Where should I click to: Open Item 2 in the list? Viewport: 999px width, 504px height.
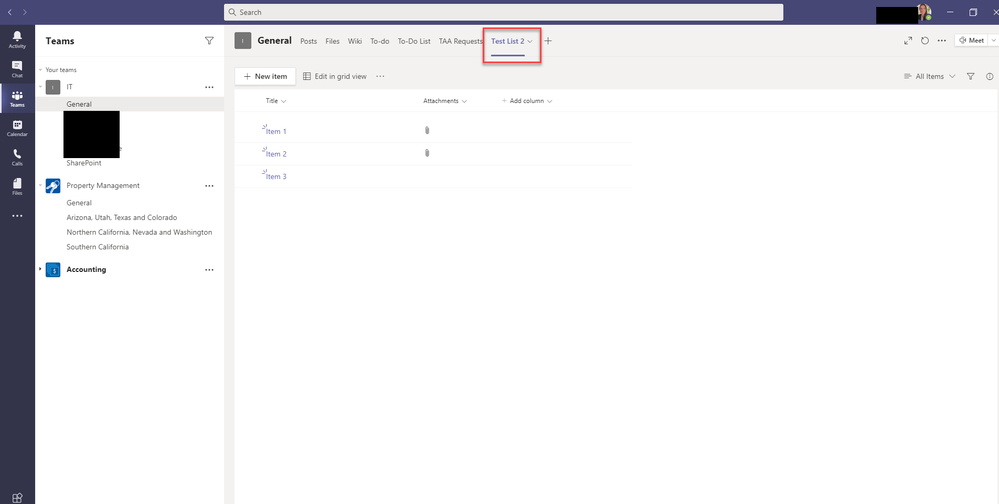pos(277,154)
